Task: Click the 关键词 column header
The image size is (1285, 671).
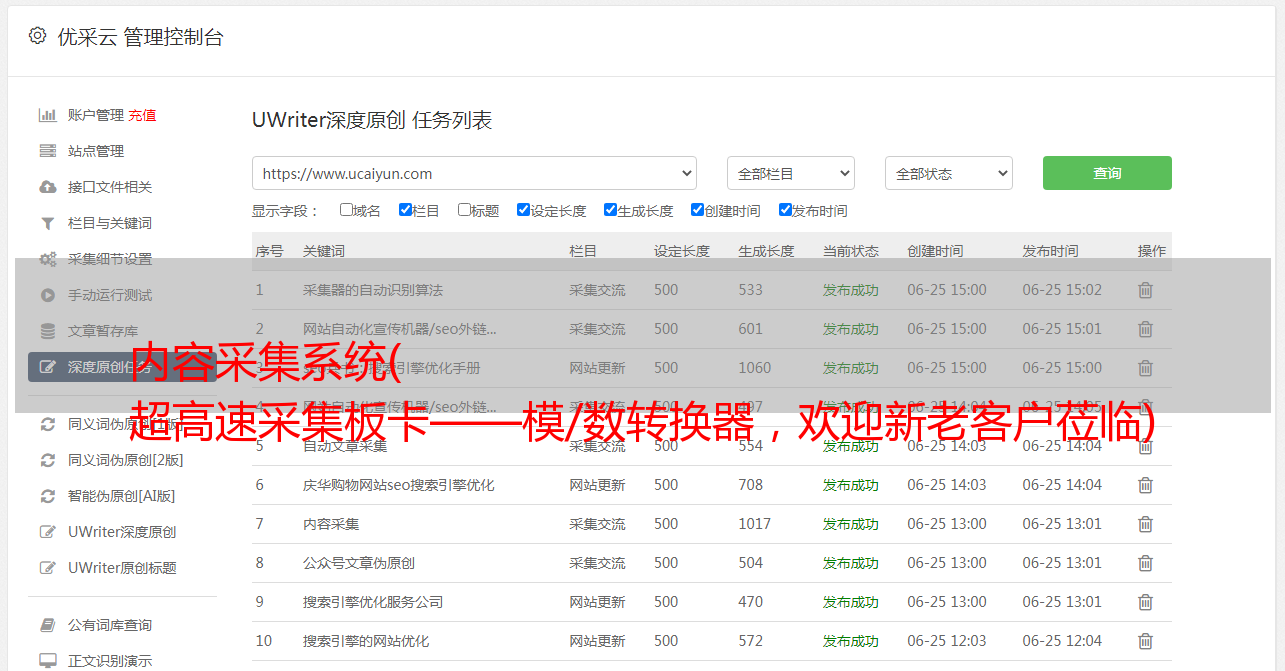Action: (324, 251)
